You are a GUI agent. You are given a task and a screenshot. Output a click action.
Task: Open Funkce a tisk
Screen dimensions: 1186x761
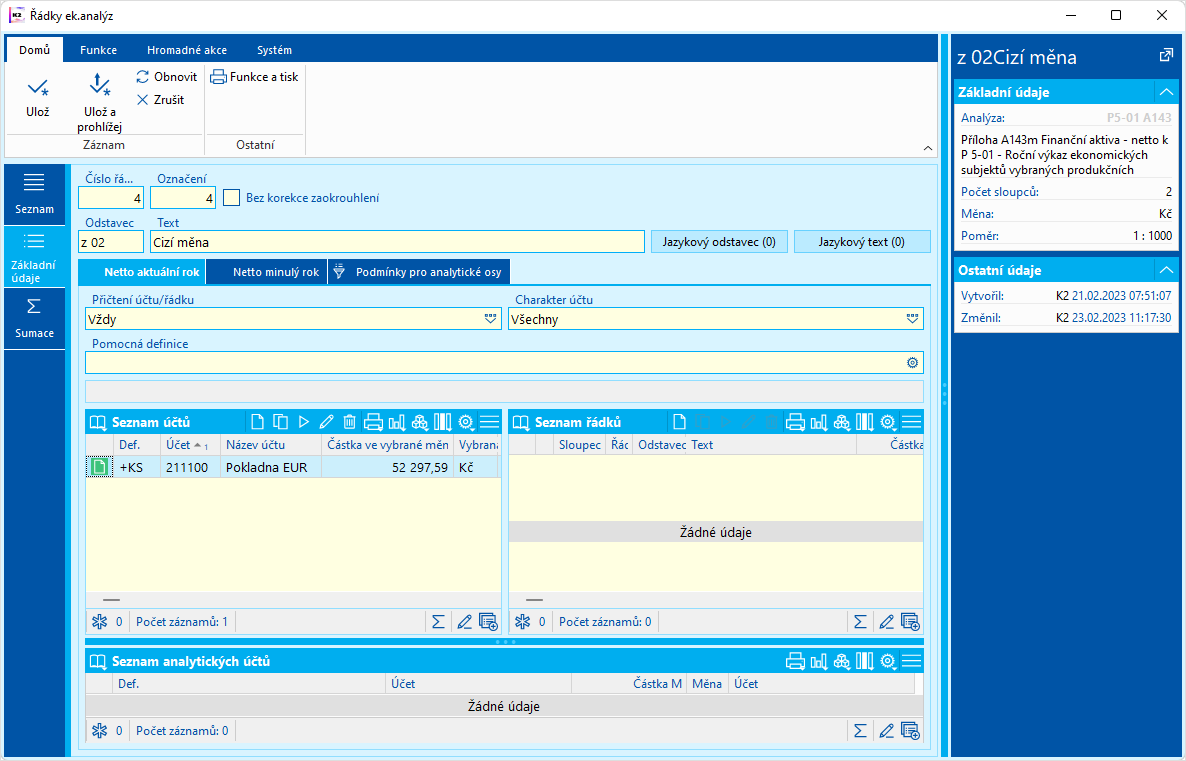(x=254, y=76)
